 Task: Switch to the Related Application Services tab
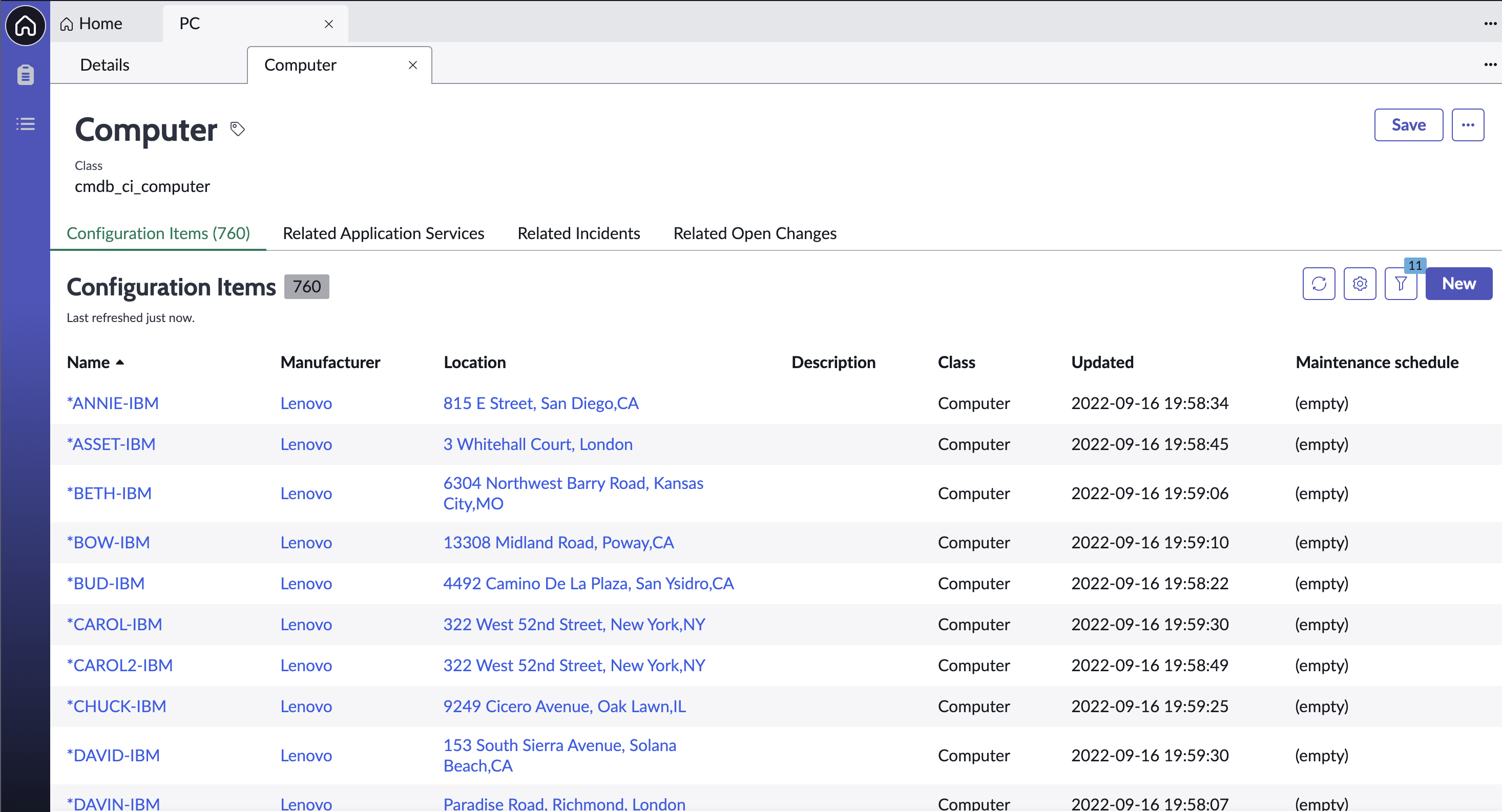pyautogui.click(x=384, y=233)
